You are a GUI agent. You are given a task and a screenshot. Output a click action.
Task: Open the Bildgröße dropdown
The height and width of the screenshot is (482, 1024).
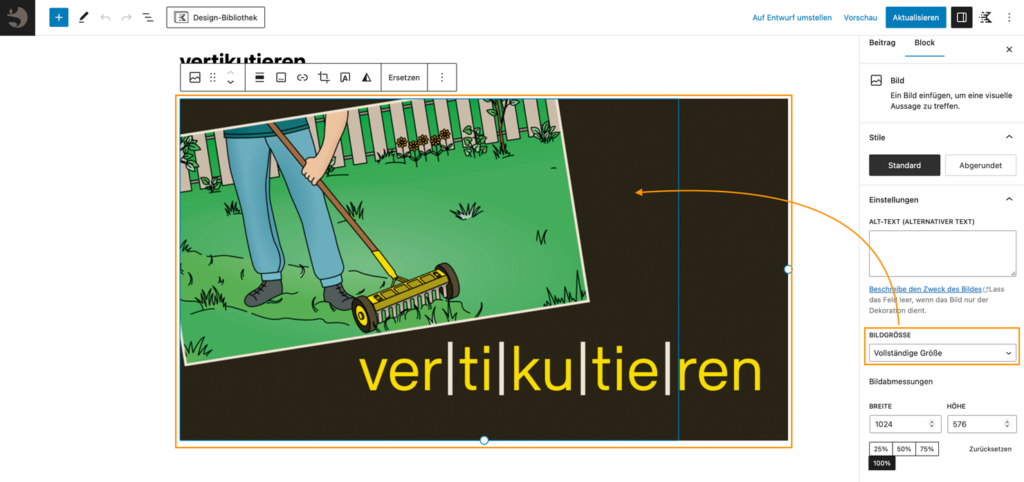click(x=942, y=353)
